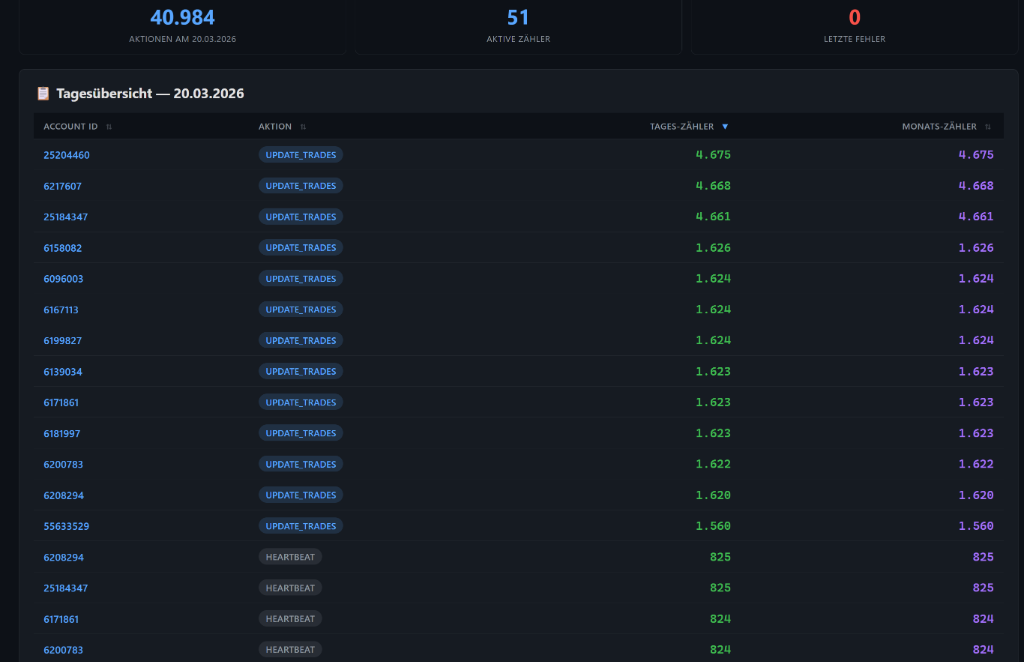This screenshot has width=1024, height=662.
Task: Click the HEARTBEAT badge for account 6208294
Action: point(290,556)
